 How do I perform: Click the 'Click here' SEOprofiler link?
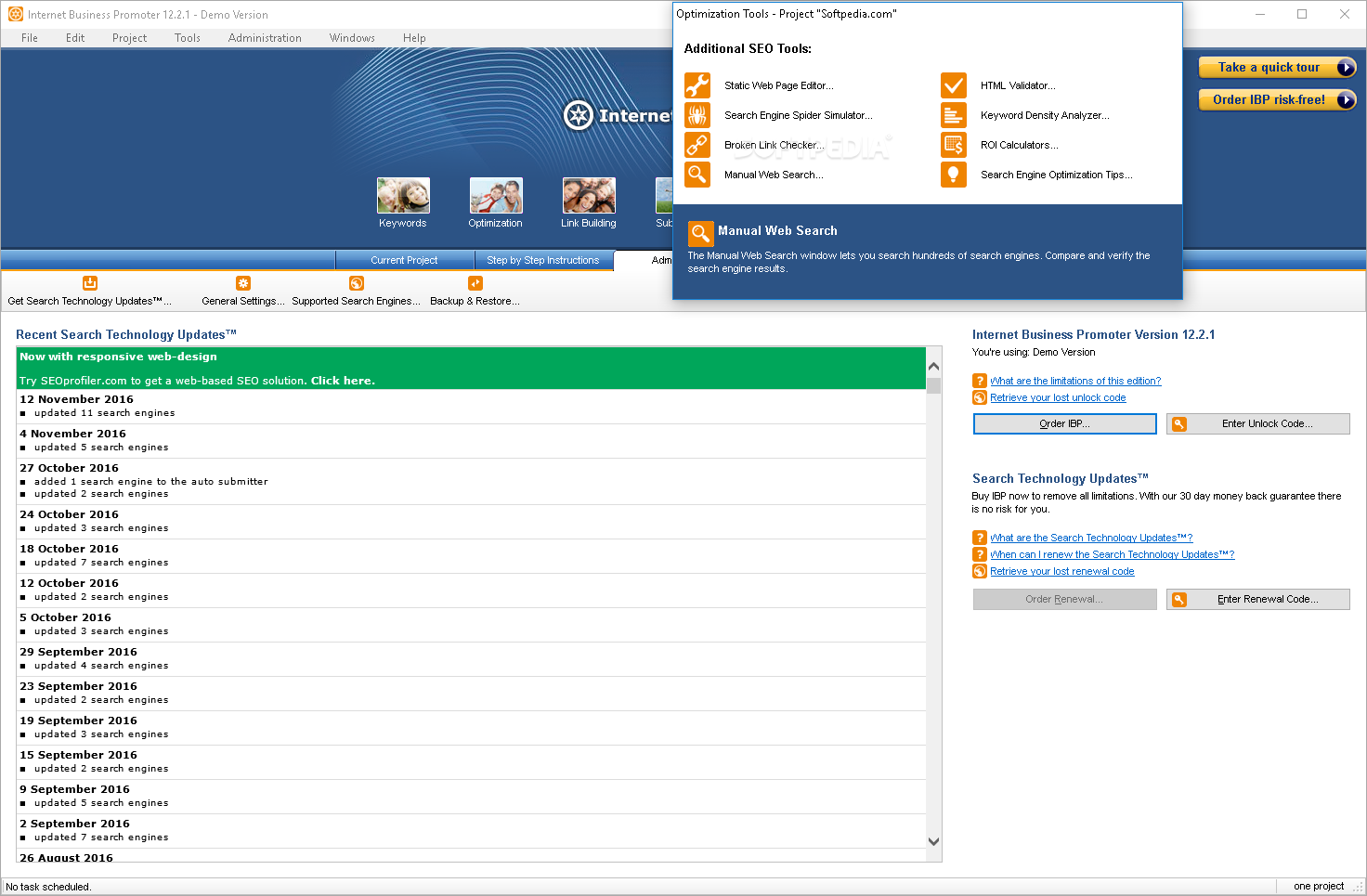[341, 381]
